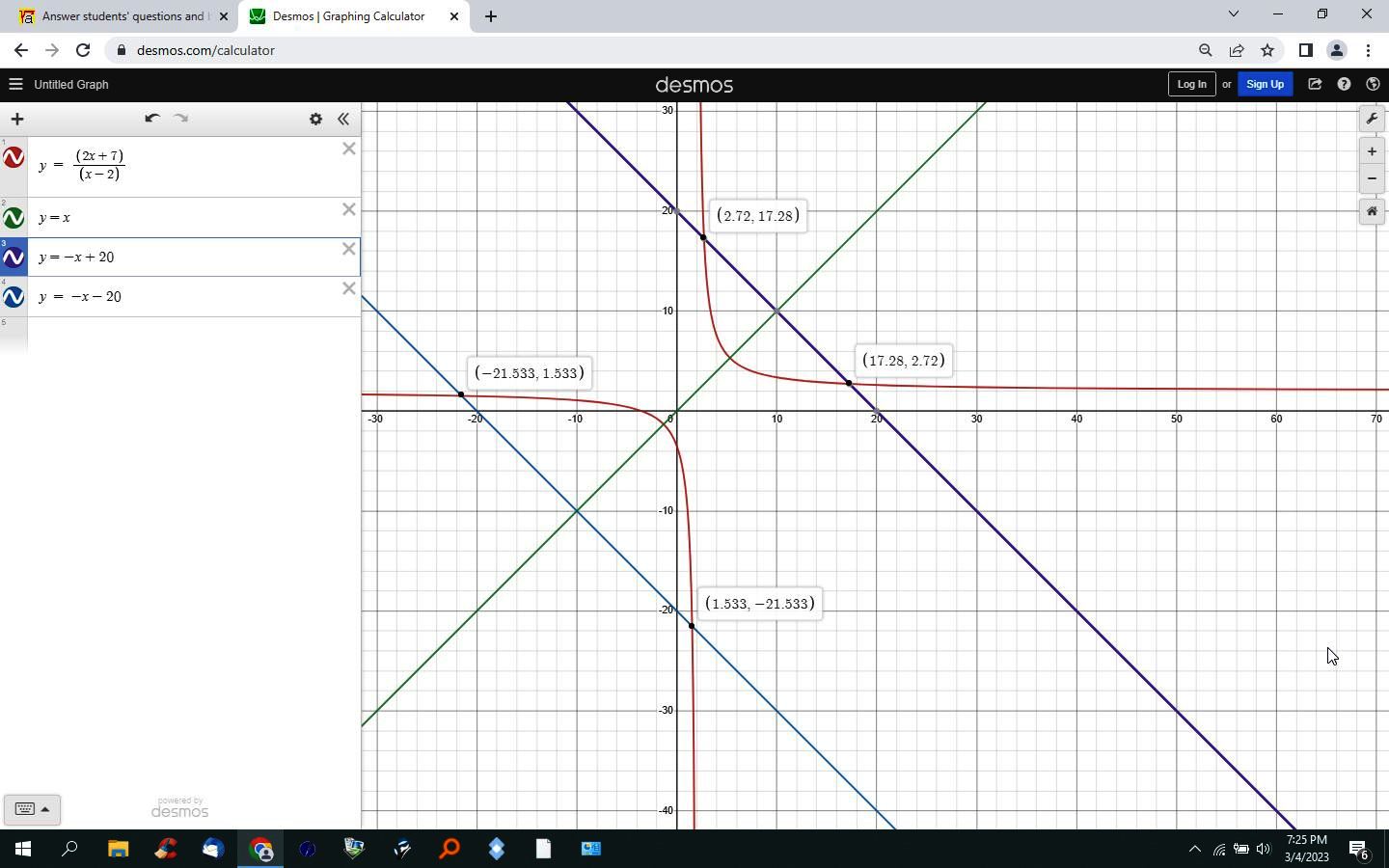
Task: Collapse the expression list panel
Action: coord(343,119)
